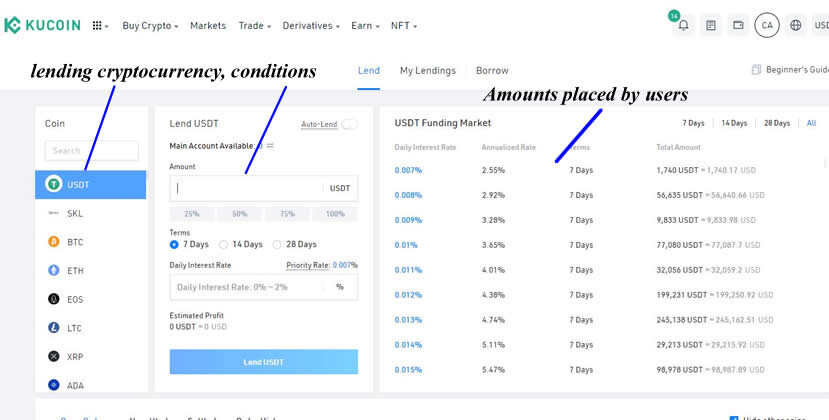Filter funding market by 7 Days

tap(693, 123)
